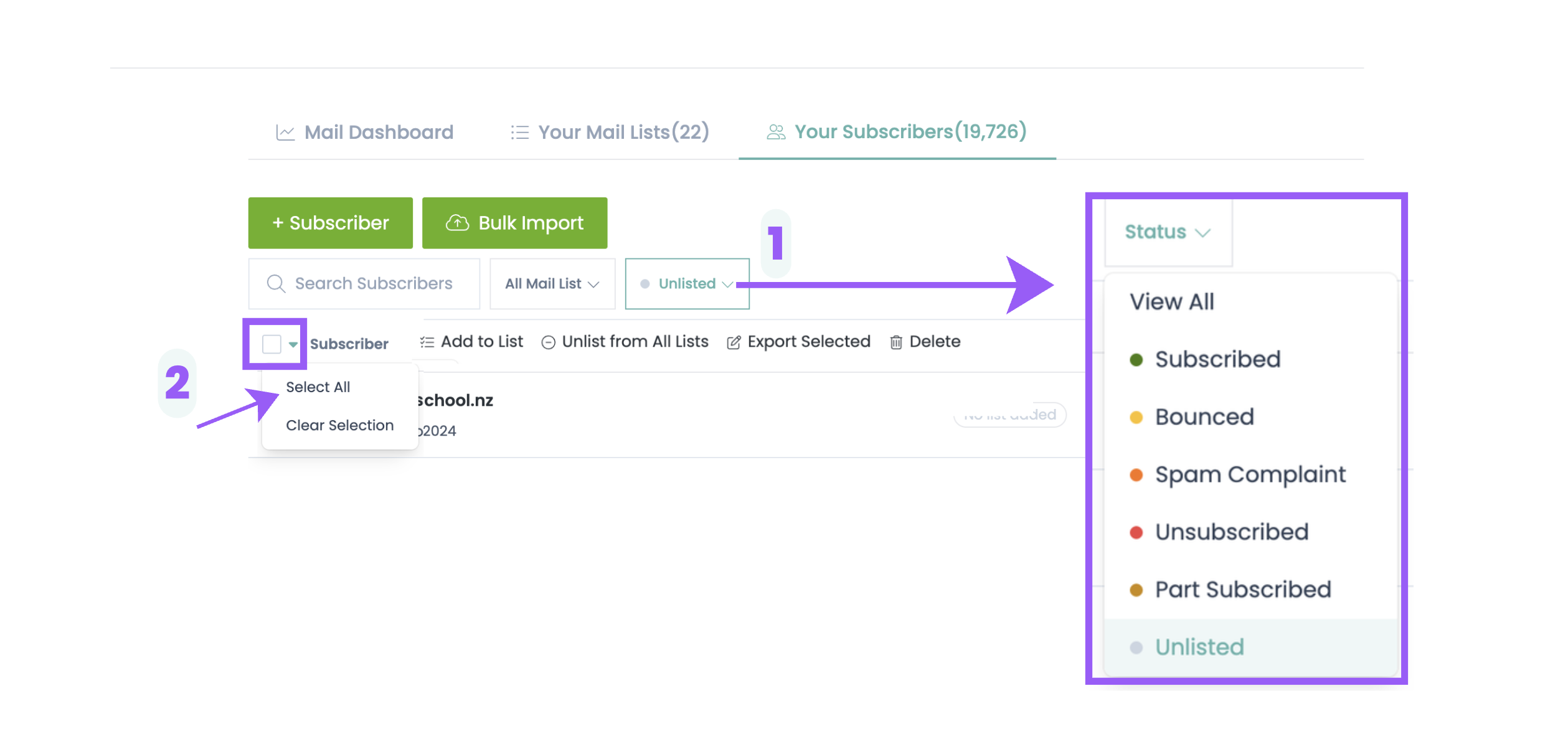Open the All Mail List dropdown
The width and height of the screenshot is (1568, 752).
(552, 284)
